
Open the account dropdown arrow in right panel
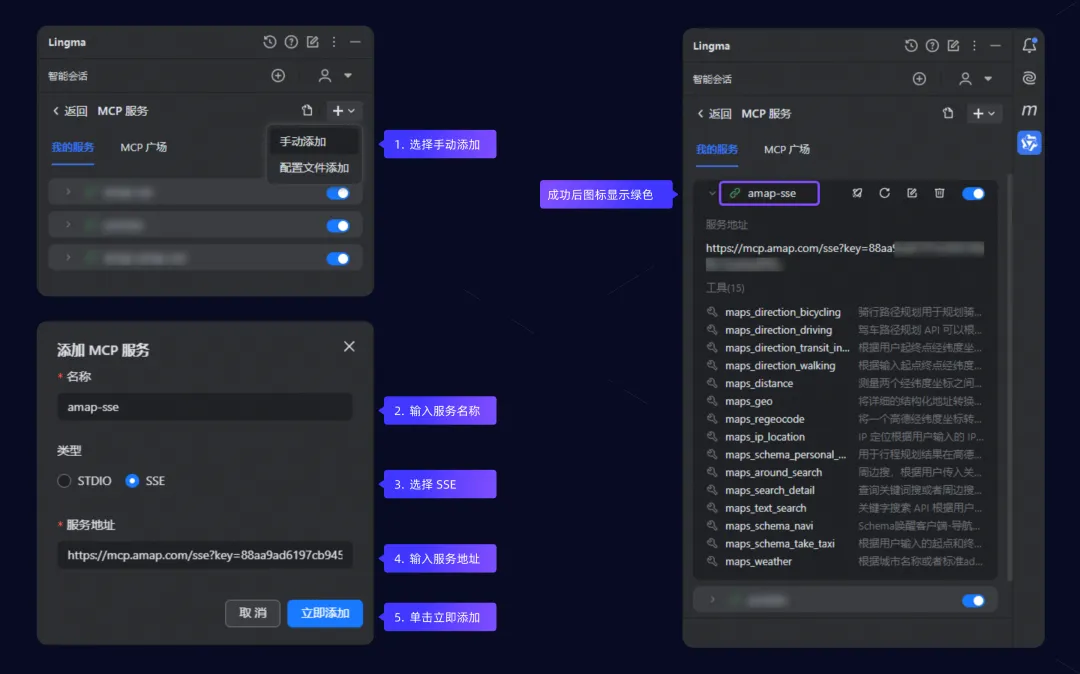[988, 79]
